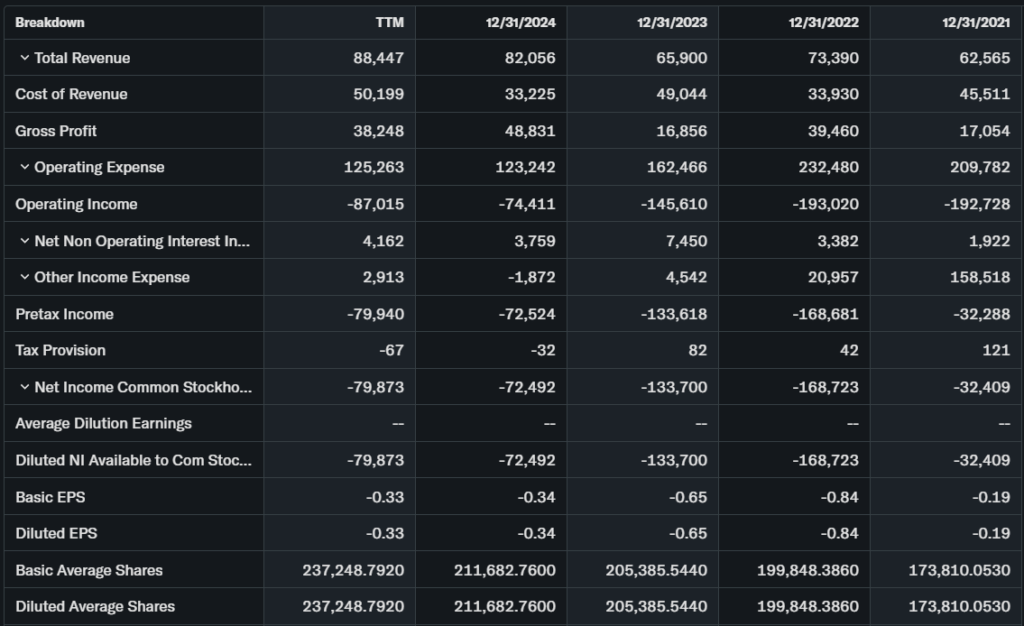Click the Breakdown column header
The image size is (1024, 626).
click(x=50, y=22)
